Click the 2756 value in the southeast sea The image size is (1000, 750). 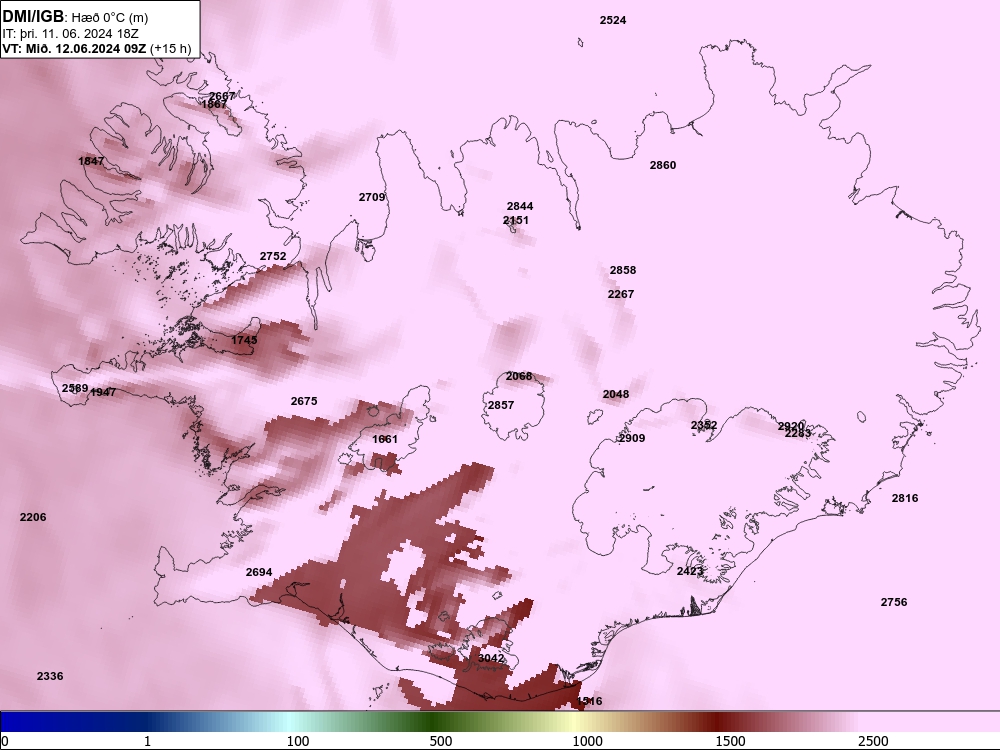coord(893,602)
